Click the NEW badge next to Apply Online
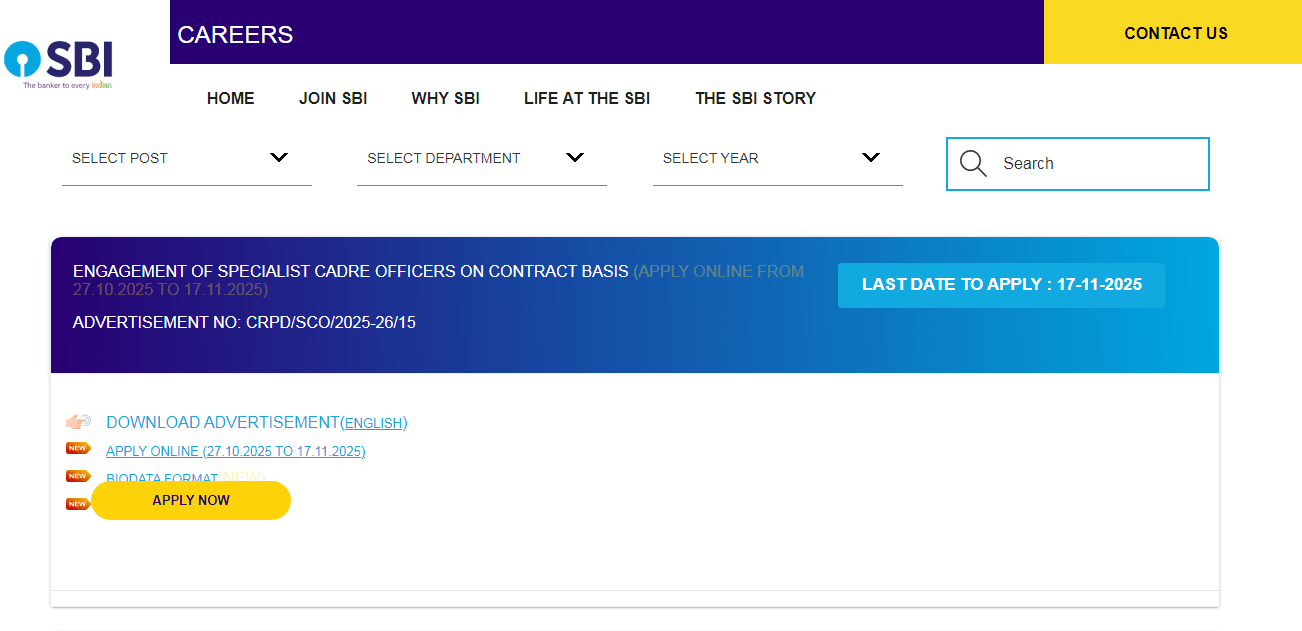 pyautogui.click(x=77, y=448)
